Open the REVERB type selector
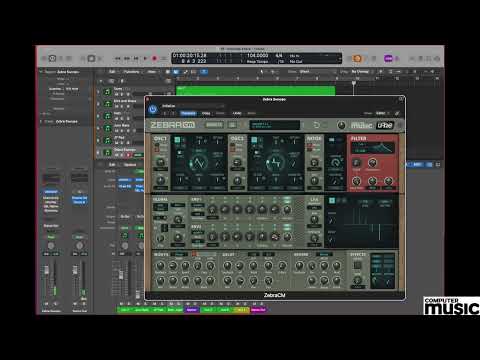Image resolution: width=480 pixels, height=360 pixels. pos(324,254)
